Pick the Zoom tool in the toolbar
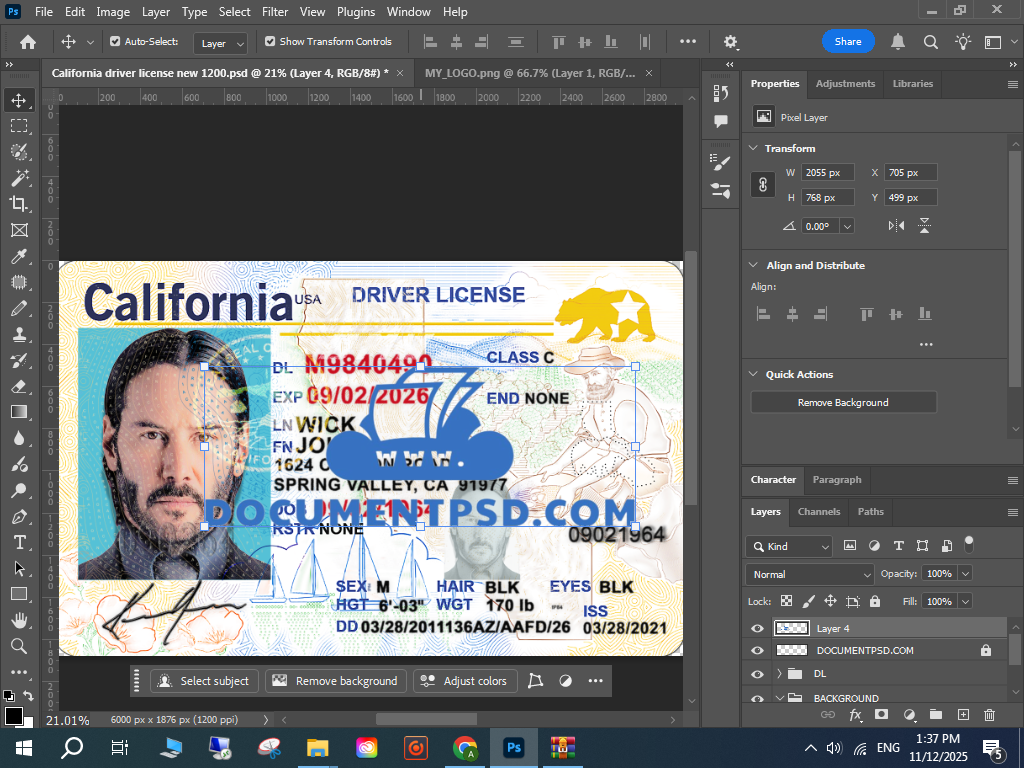The image size is (1024, 768). click(19, 646)
